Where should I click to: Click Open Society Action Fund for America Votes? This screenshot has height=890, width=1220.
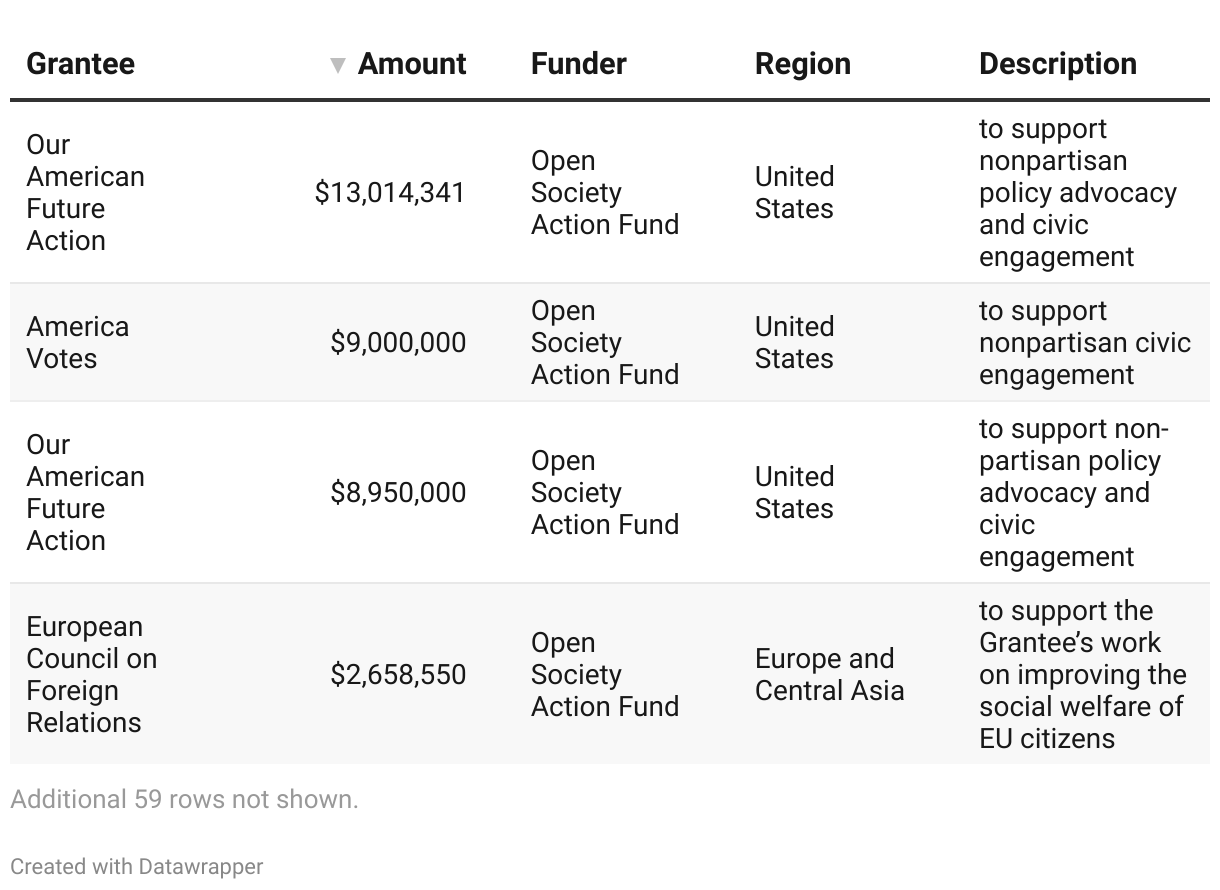[x=604, y=342]
